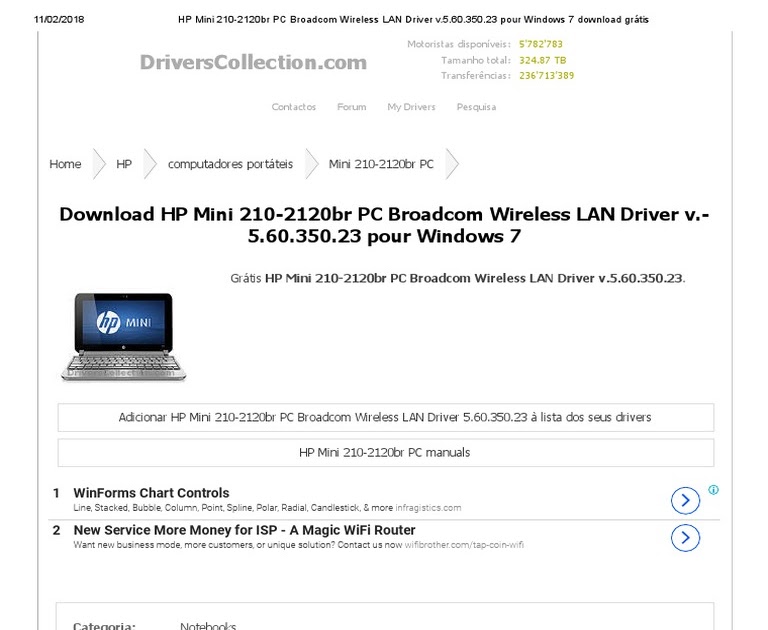Open the wifibrother.com/tap-coin-wifi ad link
768x630 pixels.
pos(464,545)
